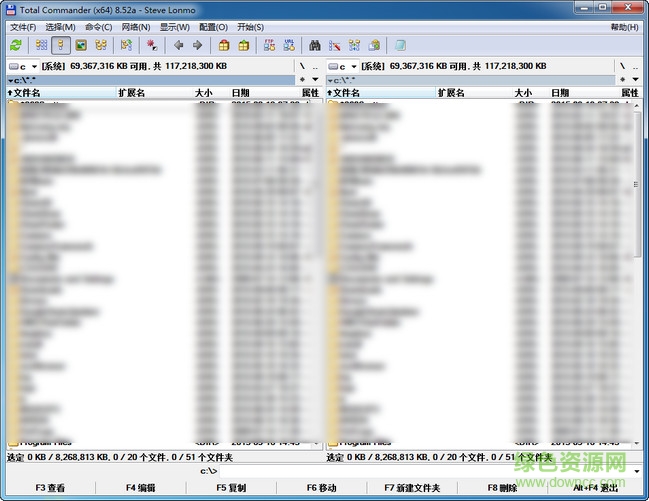The width and height of the screenshot is (649, 501).
Task: Click the F6 移动 button
Action: point(322,488)
